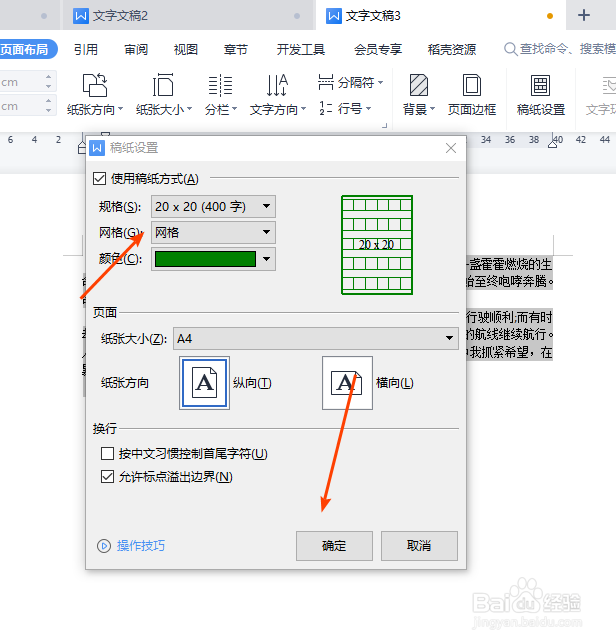Click the 20 x 20 grid preview
This screenshot has height=644, width=616.
coord(377,245)
